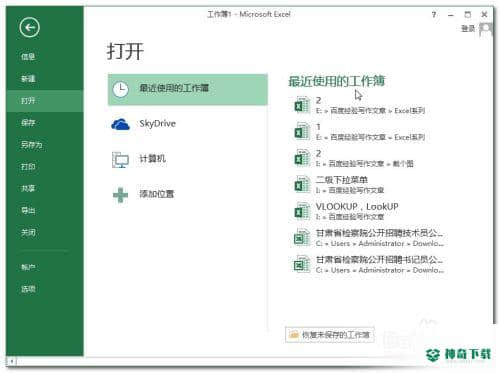Select the clock icon for 最近使用的工作簿
This screenshot has height=373, width=500.
pos(120,89)
